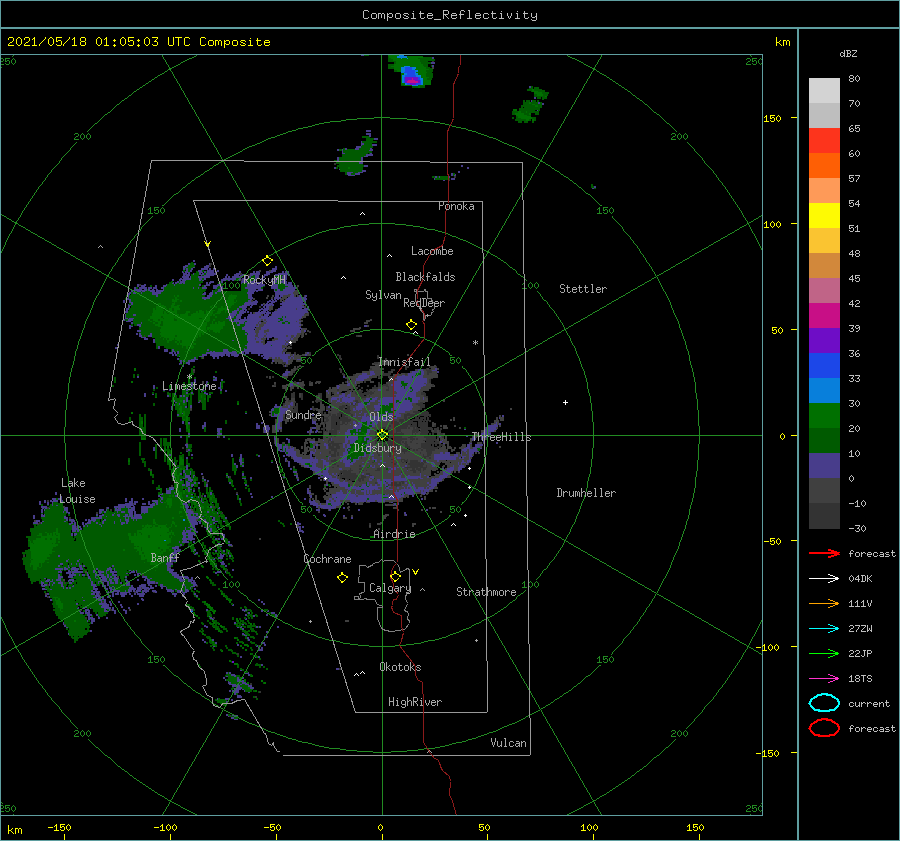This screenshot has width=900, height=841.
Task: Click the 2021/05/18 01:05:03 UTC timestamp
Action: 107,42
